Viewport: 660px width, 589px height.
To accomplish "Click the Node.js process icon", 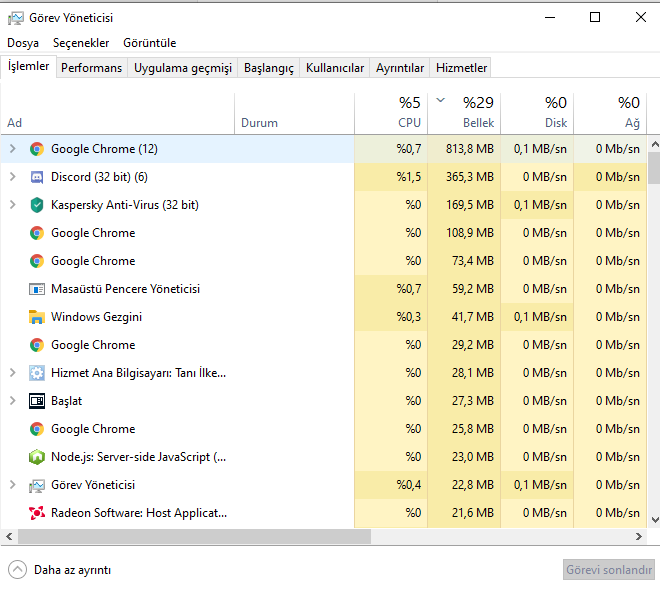I will (x=37, y=457).
